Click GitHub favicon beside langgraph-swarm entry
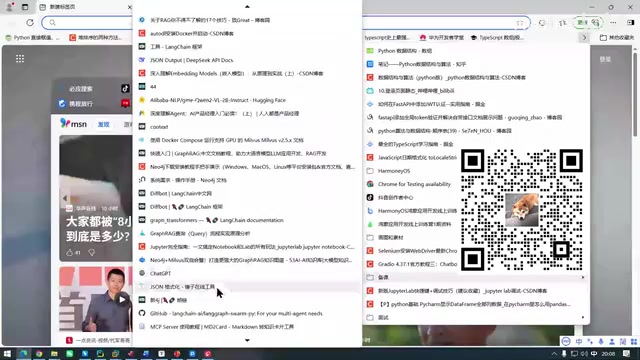The image size is (640, 360). tap(142, 313)
